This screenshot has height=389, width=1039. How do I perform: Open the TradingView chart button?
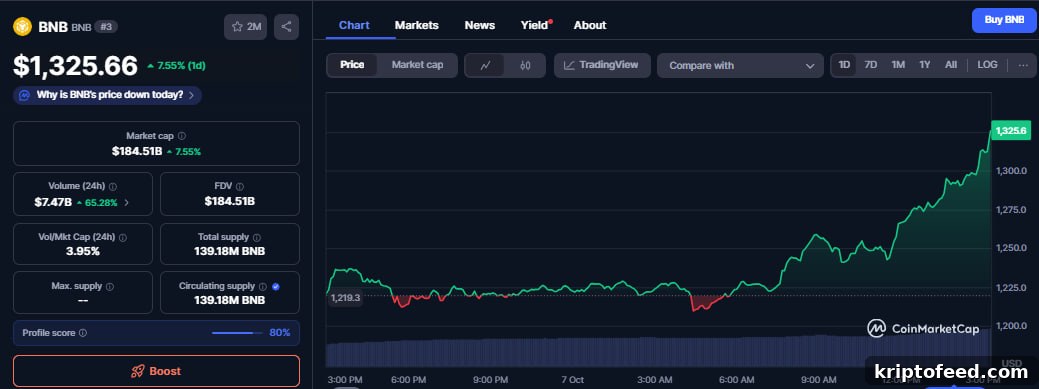[602, 65]
